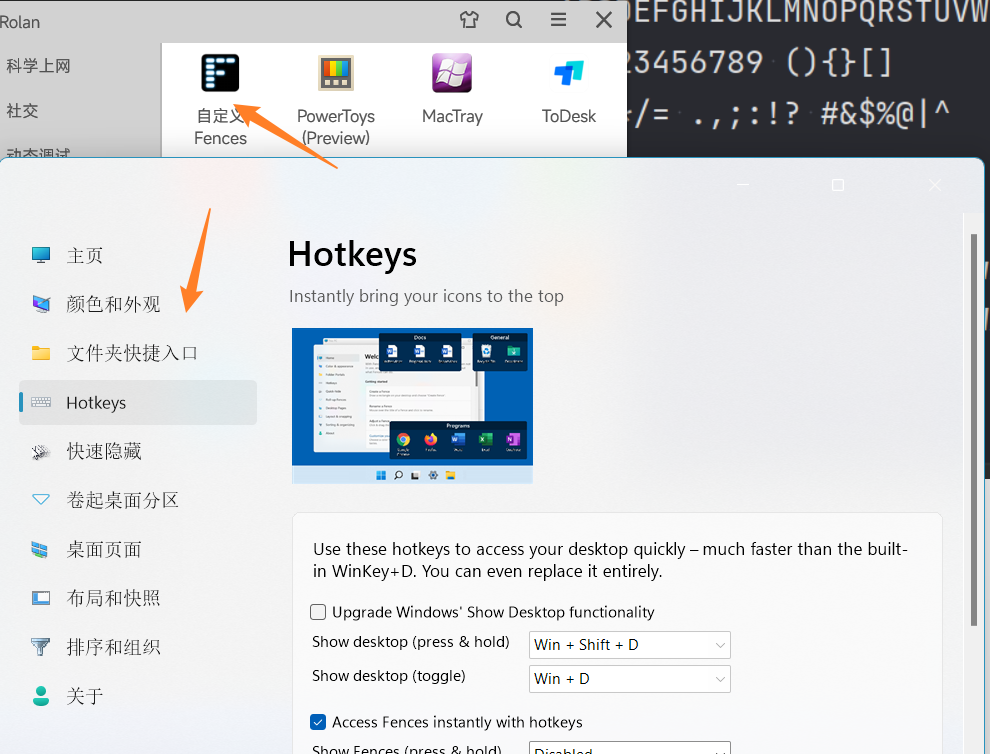
Task: Click the person icon beside 关于
Action: point(41,696)
